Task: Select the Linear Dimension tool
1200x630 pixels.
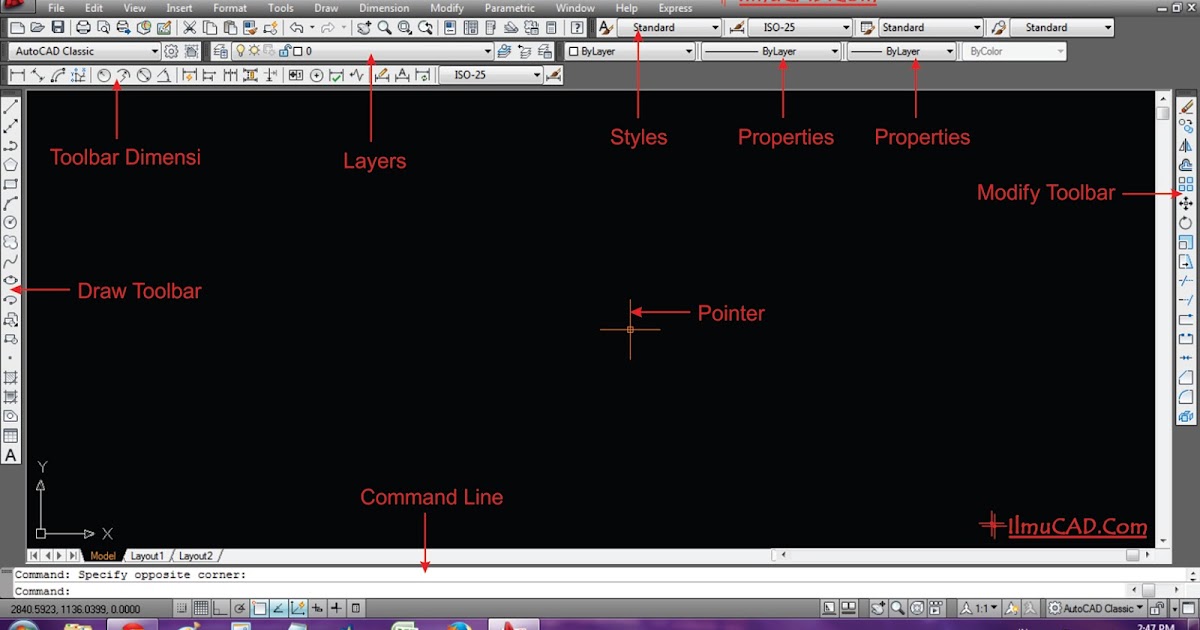Action: [x=15, y=75]
